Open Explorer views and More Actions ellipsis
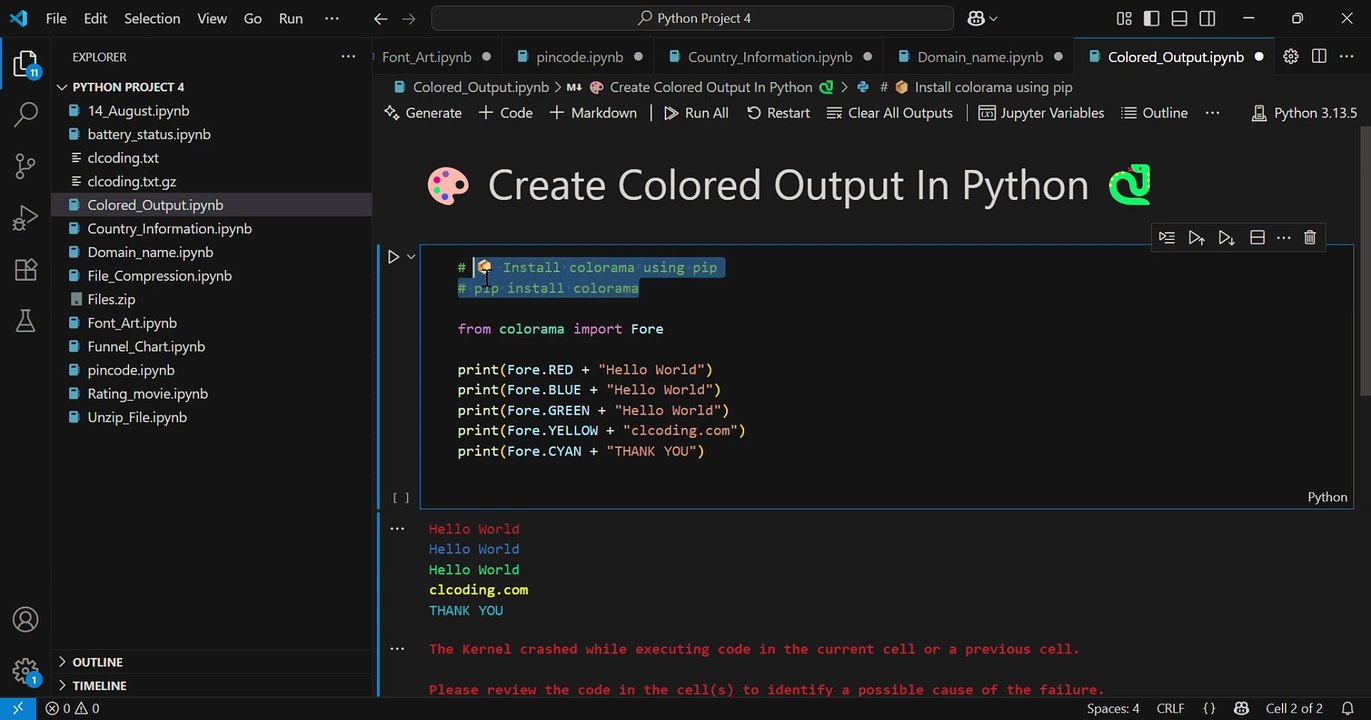Image resolution: width=1371 pixels, height=720 pixels. pos(348,57)
